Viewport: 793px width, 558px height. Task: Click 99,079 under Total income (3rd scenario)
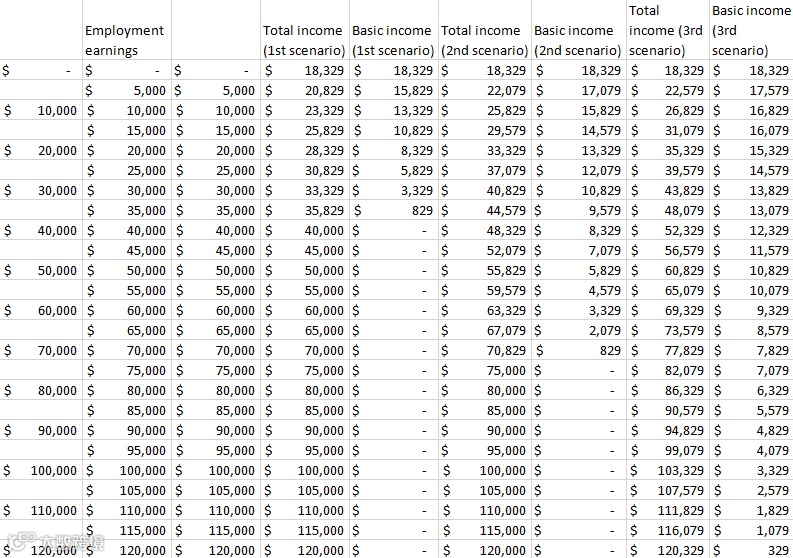(684, 450)
